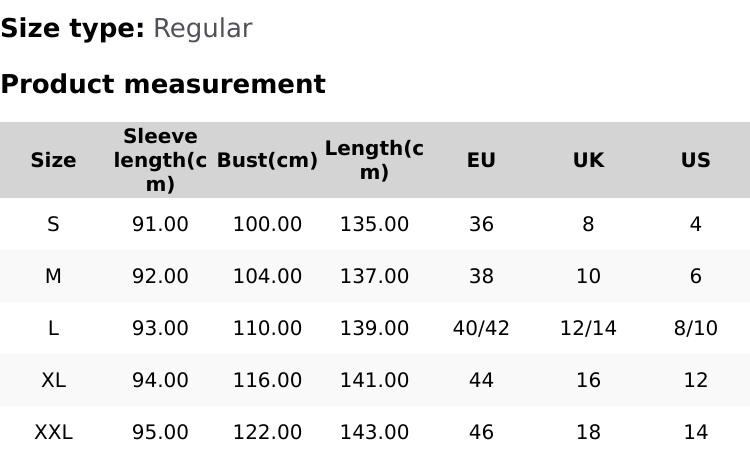Viewport: 750px width, 458px height.
Task: Click the Length(cm) column header
Action: point(374,160)
